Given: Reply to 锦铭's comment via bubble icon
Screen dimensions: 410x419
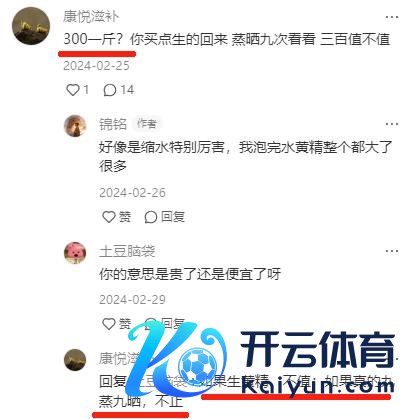Looking at the screenshot, I should pyautogui.click(x=151, y=217).
